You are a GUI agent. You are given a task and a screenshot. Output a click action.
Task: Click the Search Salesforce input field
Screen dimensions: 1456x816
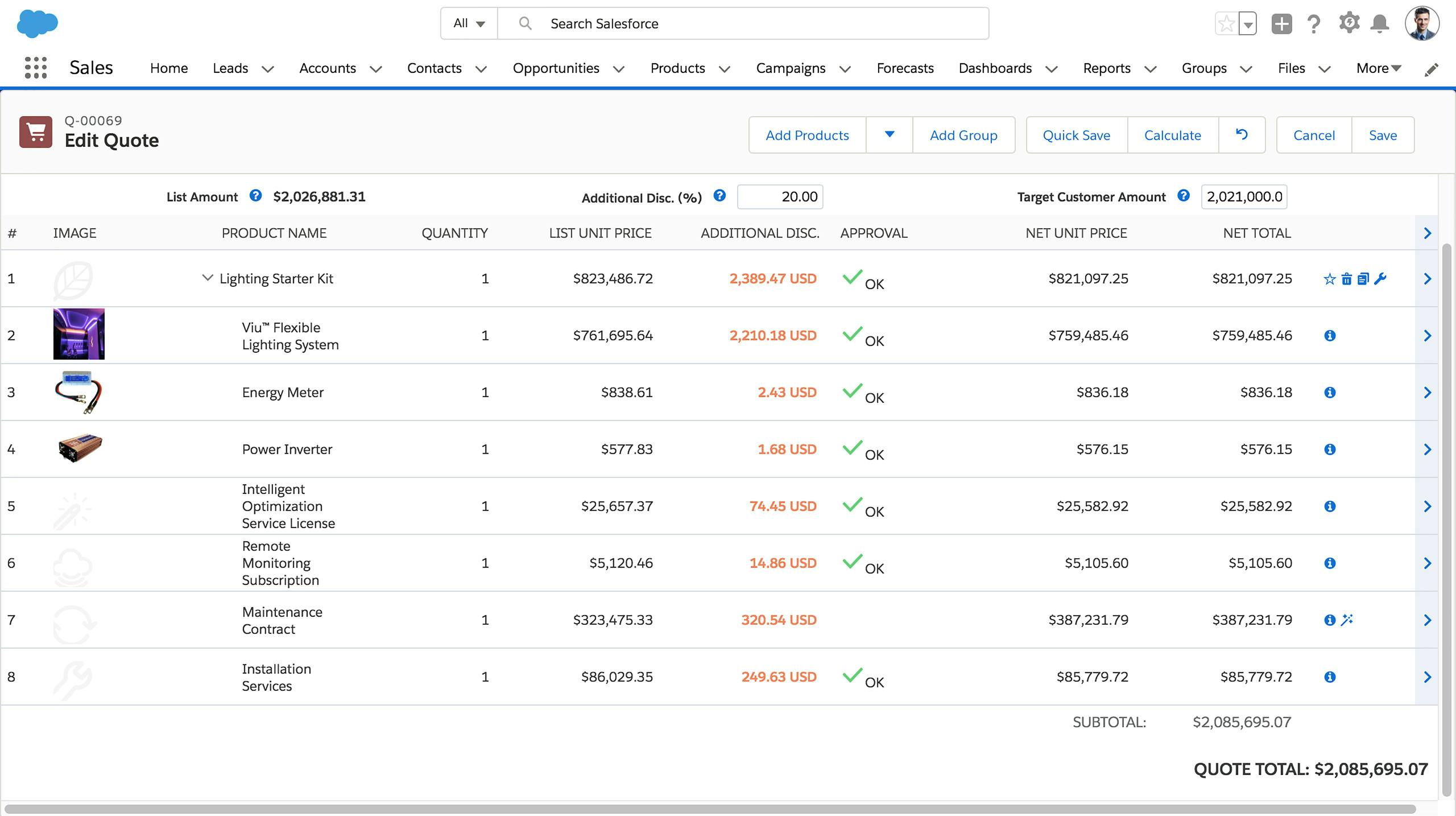click(743, 23)
